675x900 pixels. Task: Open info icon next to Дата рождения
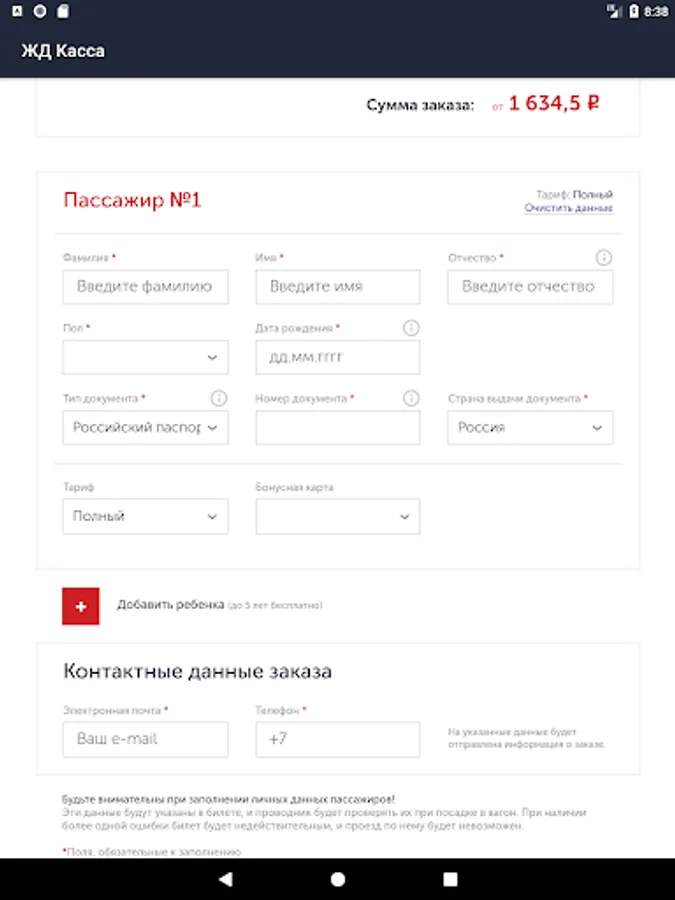(x=411, y=328)
